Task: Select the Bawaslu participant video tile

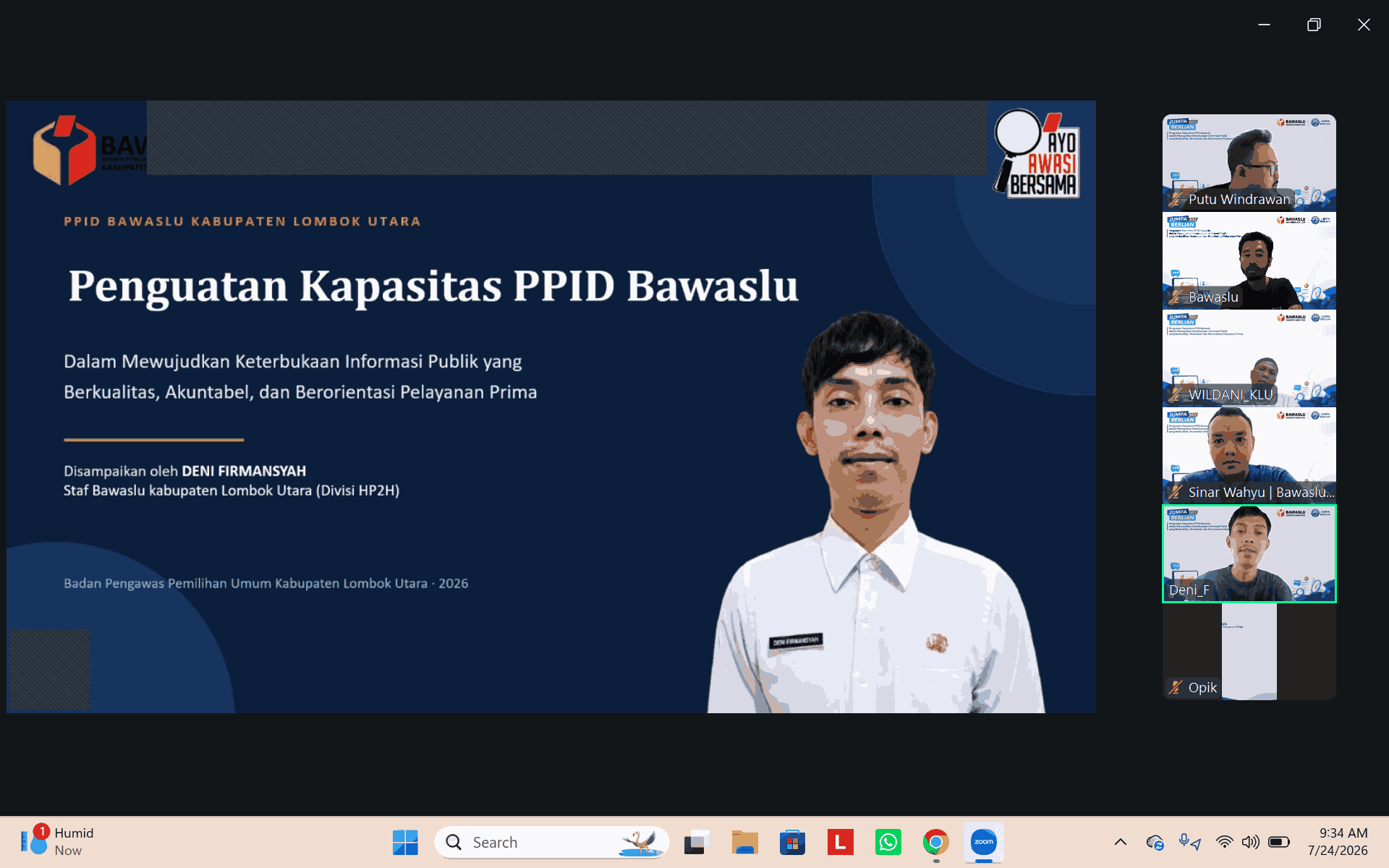Action: pyautogui.click(x=1249, y=260)
